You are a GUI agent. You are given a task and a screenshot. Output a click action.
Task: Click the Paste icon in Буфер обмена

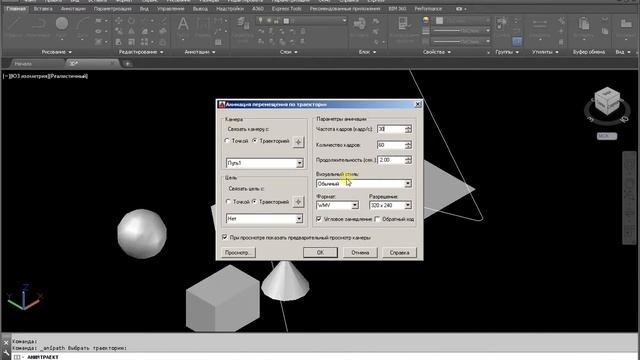click(x=584, y=24)
